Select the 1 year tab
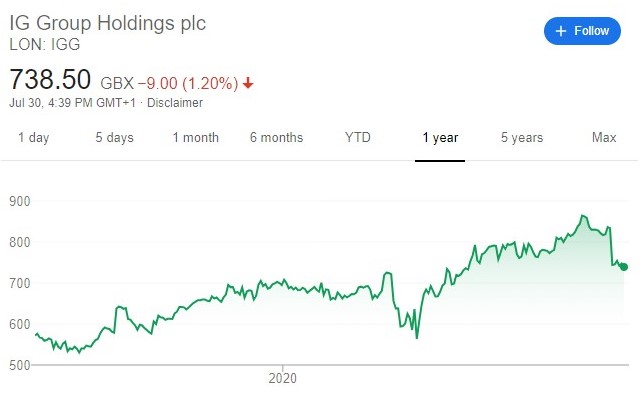Screen dimensions: 641x397 pos(440,138)
